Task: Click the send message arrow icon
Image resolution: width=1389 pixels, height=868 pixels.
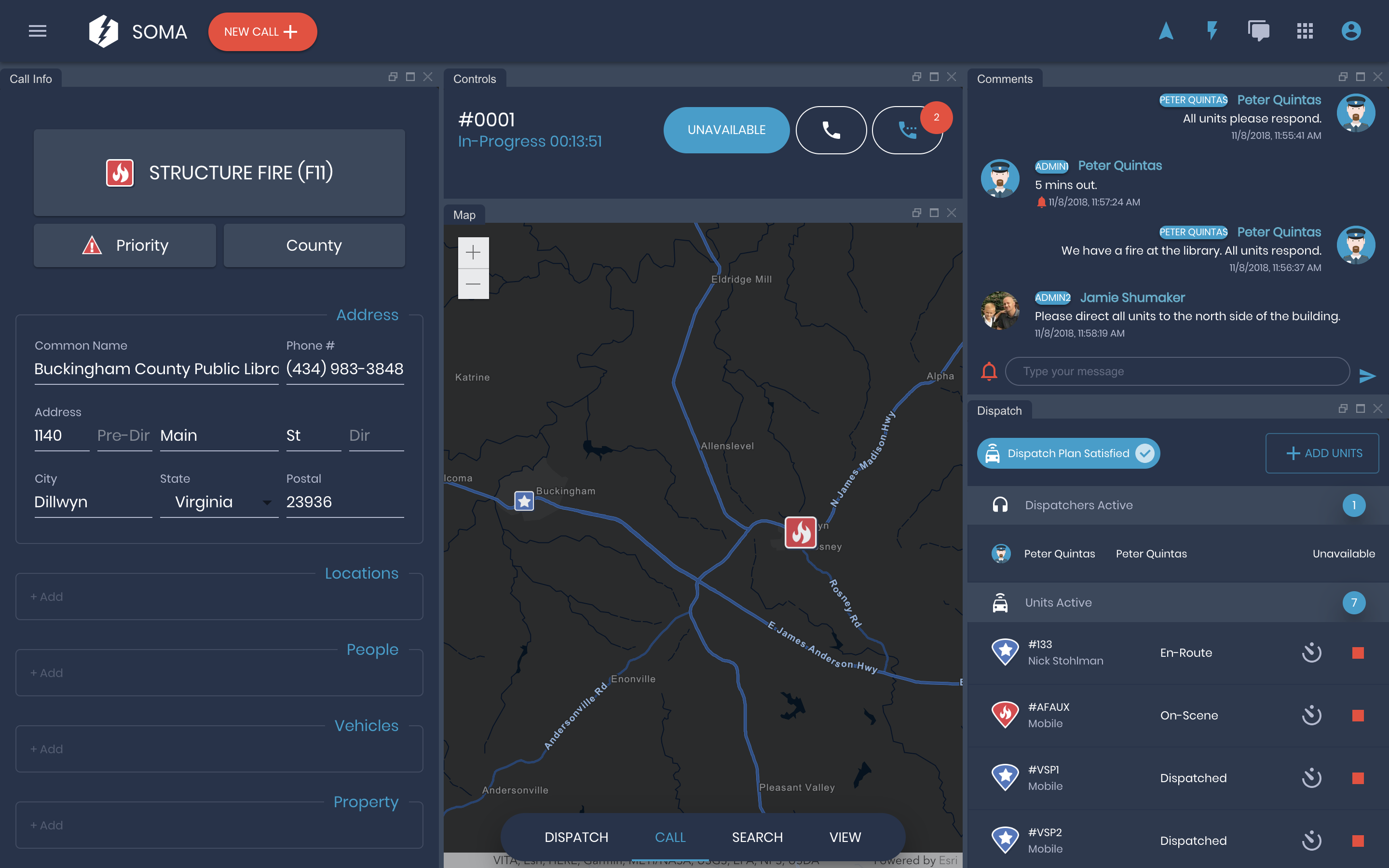Action: [x=1367, y=376]
